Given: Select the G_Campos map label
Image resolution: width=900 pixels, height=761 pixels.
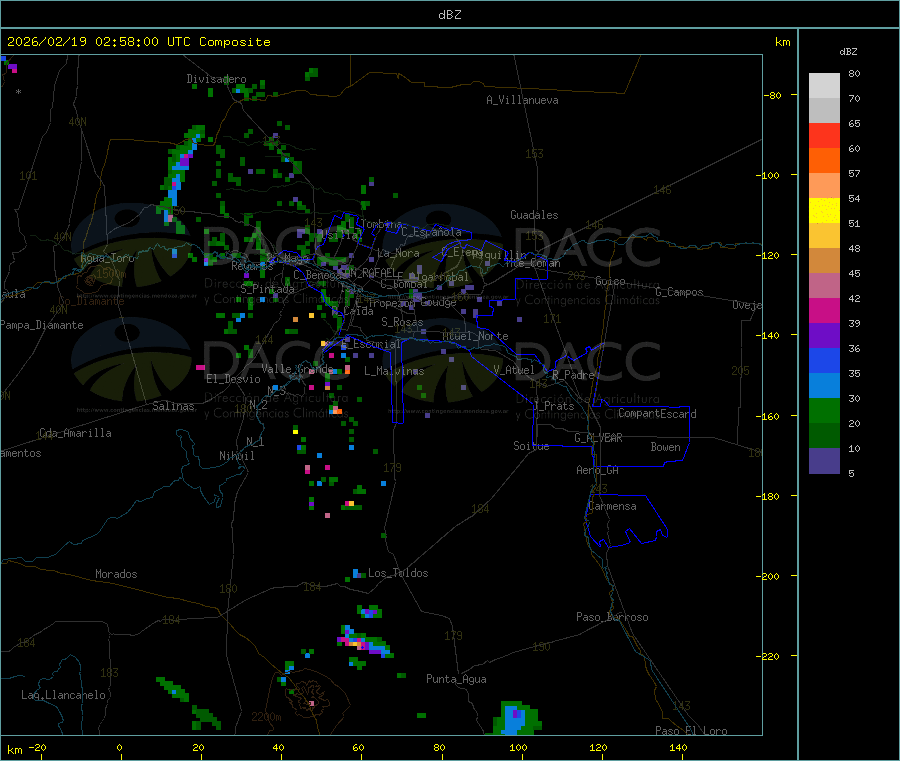Looking at the screenshot, I should [x=680, y=292].
